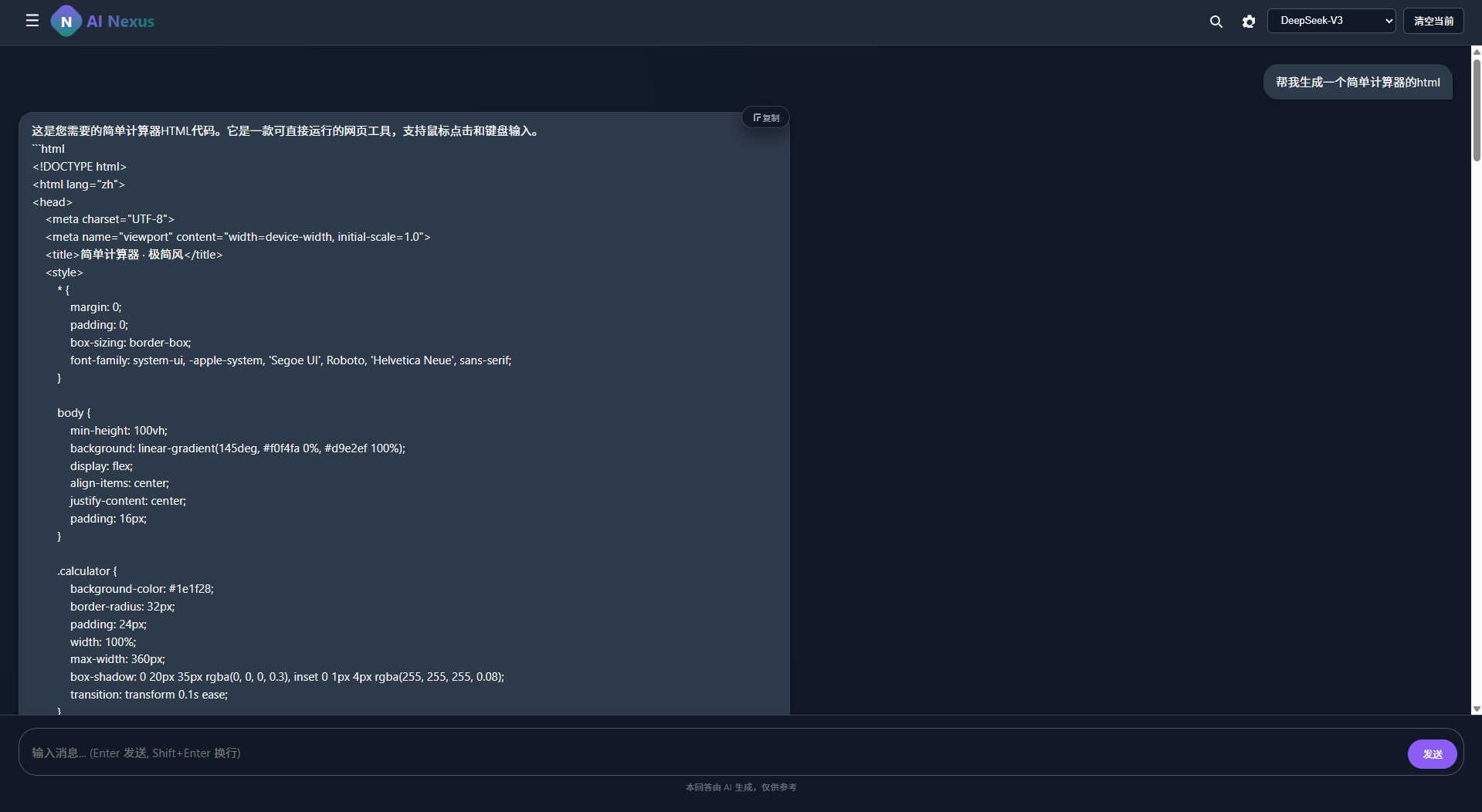The height and width of the screenshot is (812, 1482).
Task: Click the box-shadow rgba line
Action: point(287,677)
